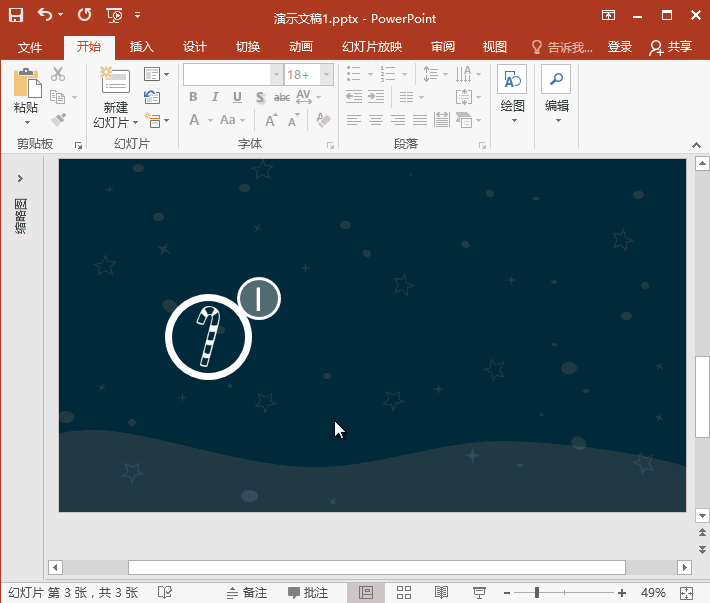
Task: Click the Save icon in quick access toolbar
Action: coord(16,15)
